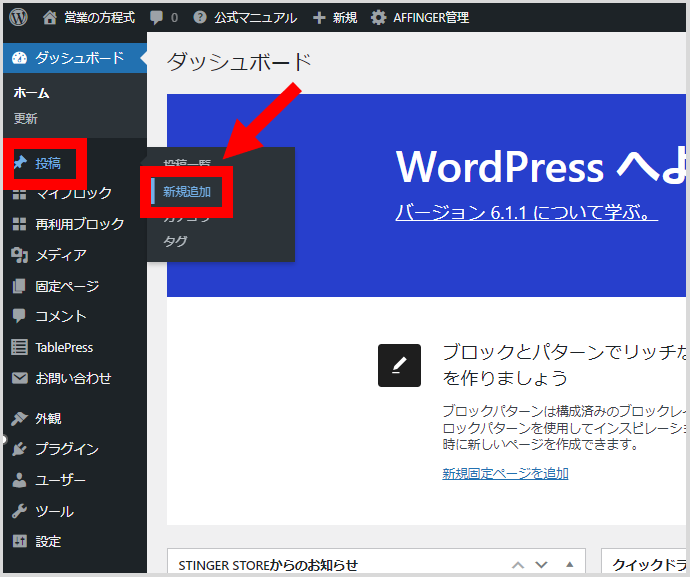Open the comments bubble icon in admin bar
Viewport: 690px width, 577px height.
click(x=156, y=18)
